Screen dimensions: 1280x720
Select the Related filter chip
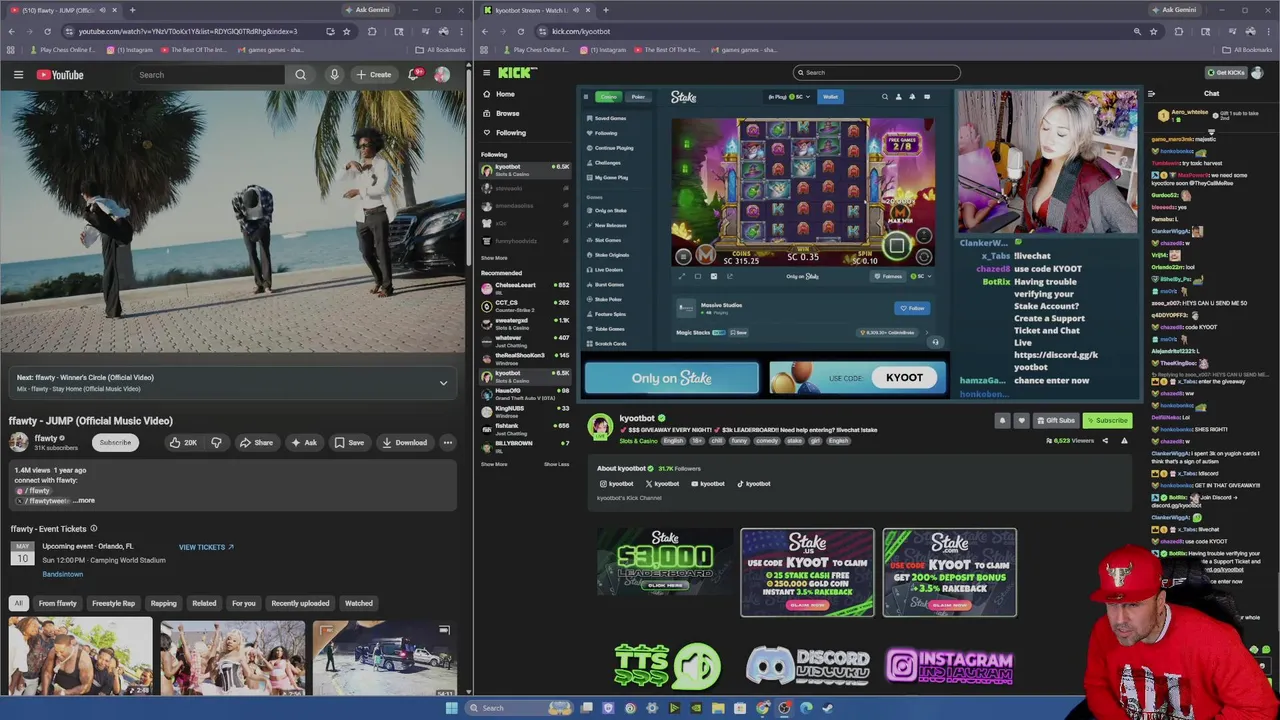pyautogui.click(x=204, y=603)
